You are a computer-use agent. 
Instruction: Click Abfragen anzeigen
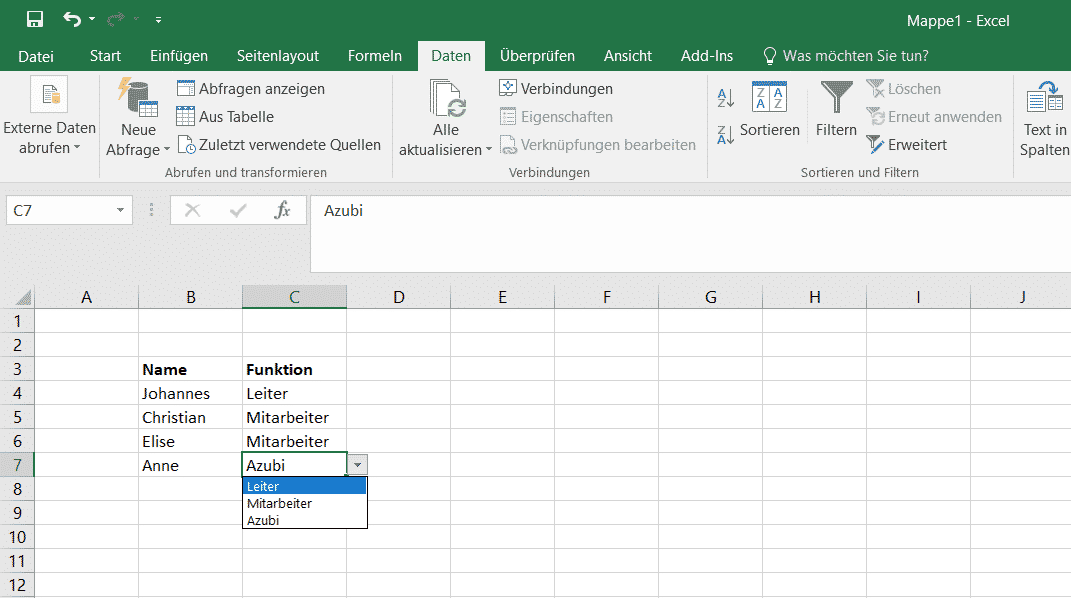(251, 89)
